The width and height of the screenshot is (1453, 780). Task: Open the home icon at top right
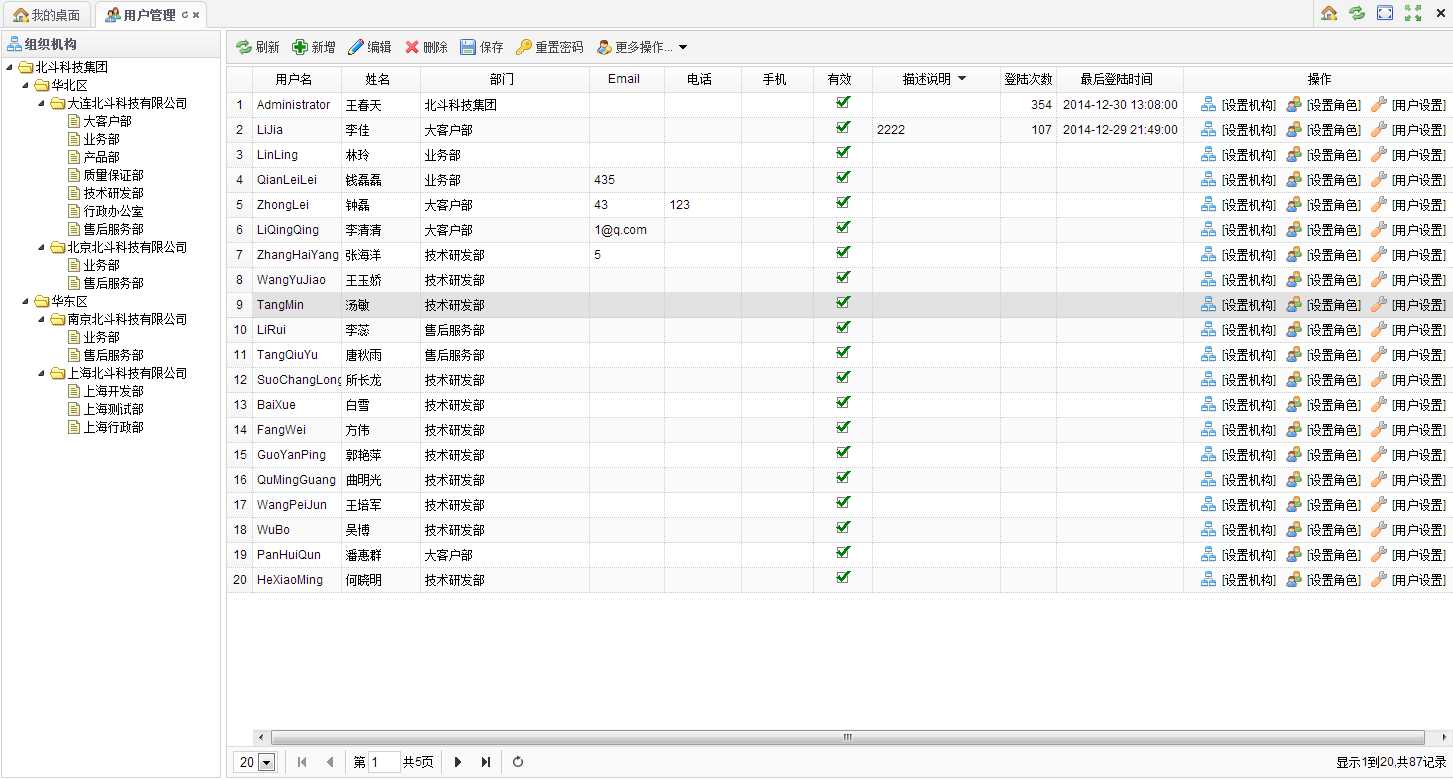click(1329, 13)
